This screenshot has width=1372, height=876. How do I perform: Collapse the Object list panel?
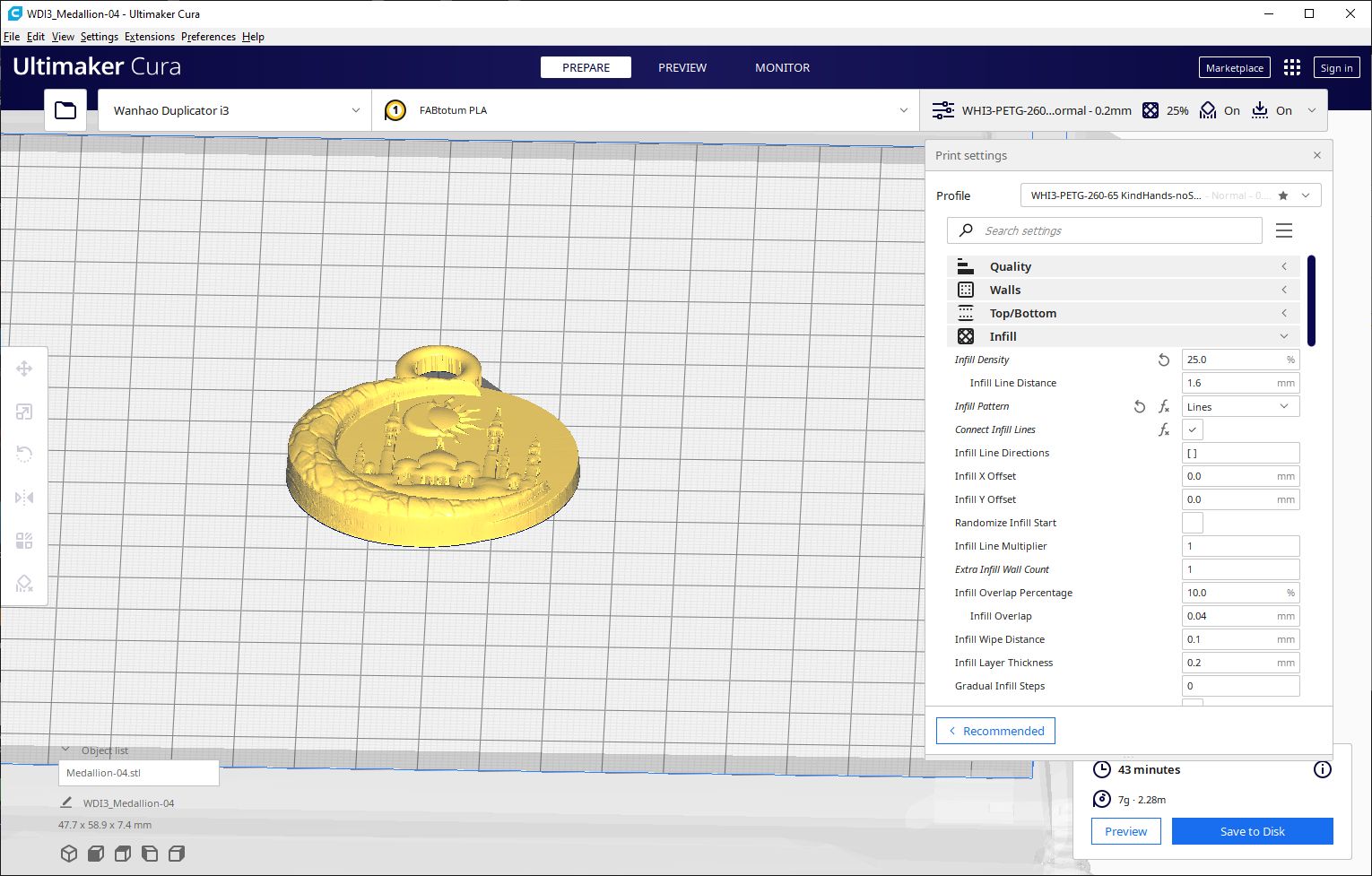pos(65,750)
